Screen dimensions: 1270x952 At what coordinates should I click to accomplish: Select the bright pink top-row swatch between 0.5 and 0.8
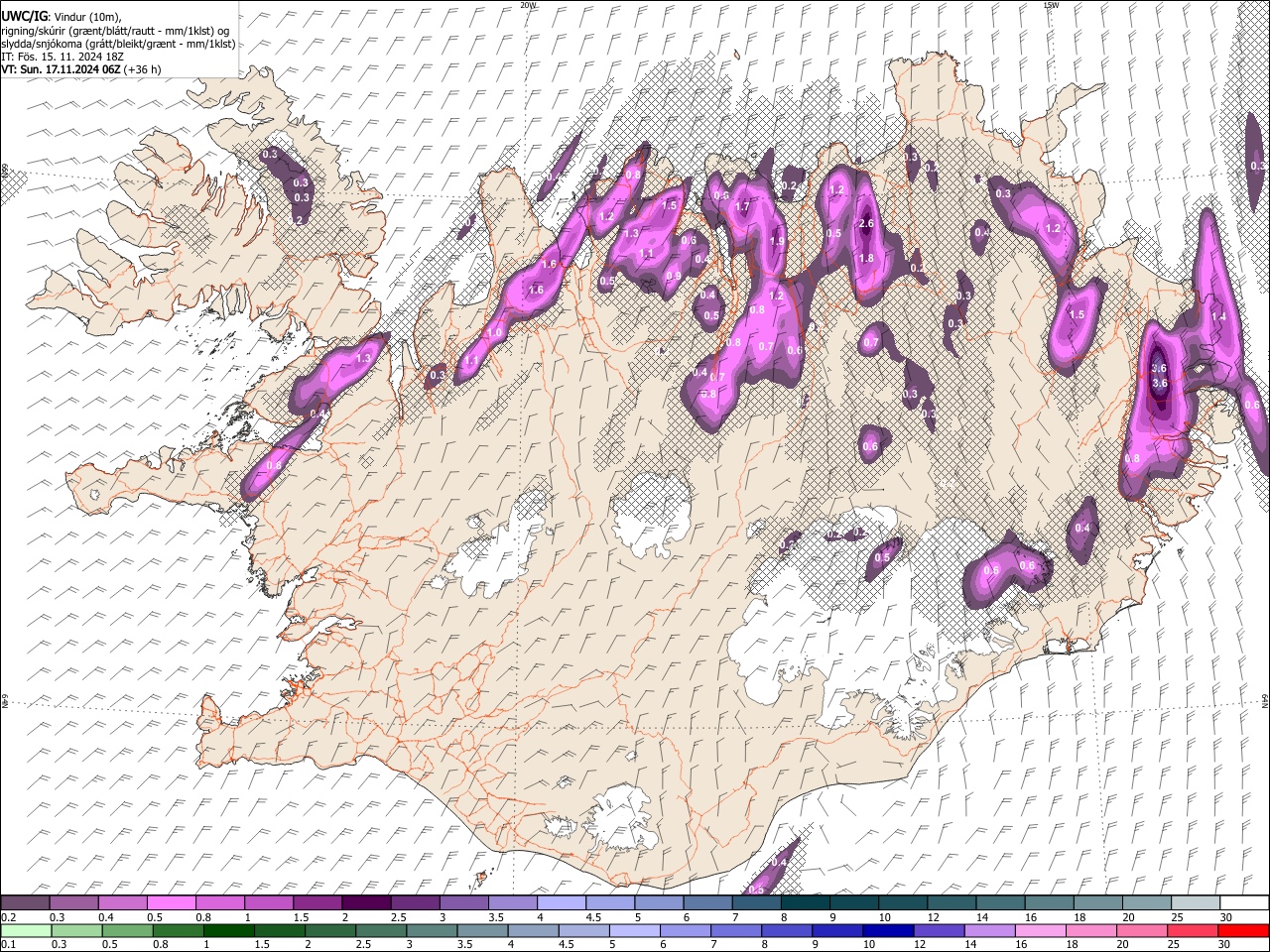(172, 902)
